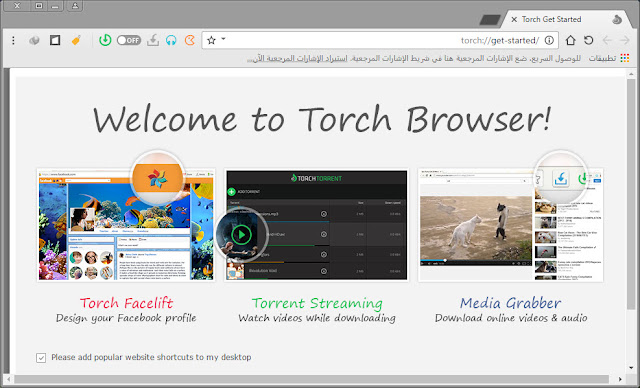Click the horizontal scrollbar left arrow
This screenshot has height=388, width=640.
pos(9,379)
